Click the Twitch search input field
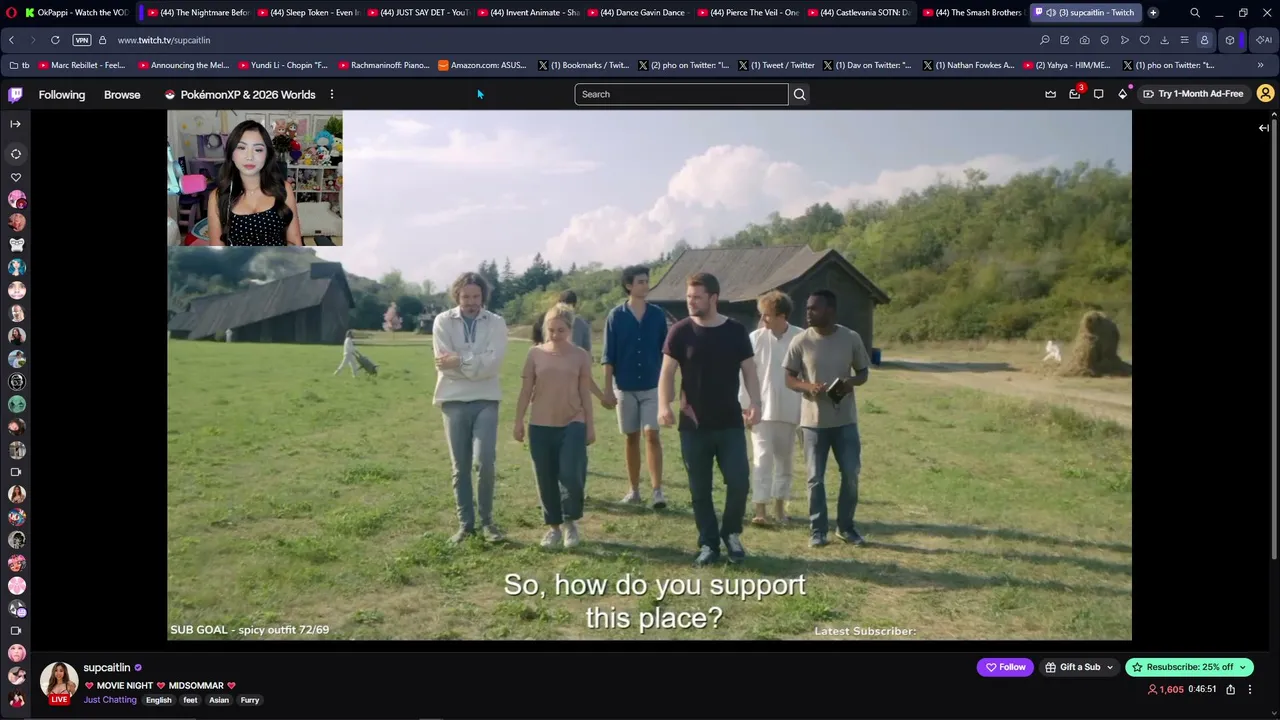Viewport: 1280px width, 720px height. [681, 94]
